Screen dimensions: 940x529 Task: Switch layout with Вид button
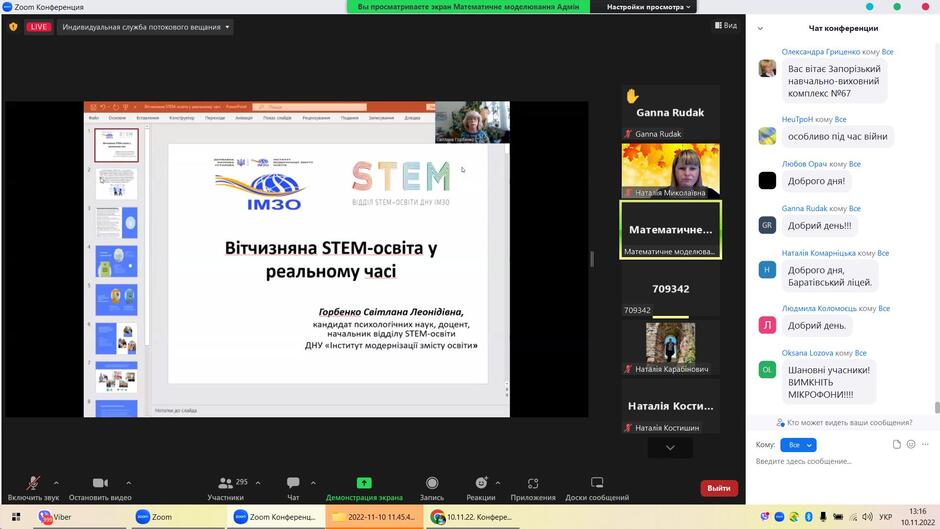point(725,25)
